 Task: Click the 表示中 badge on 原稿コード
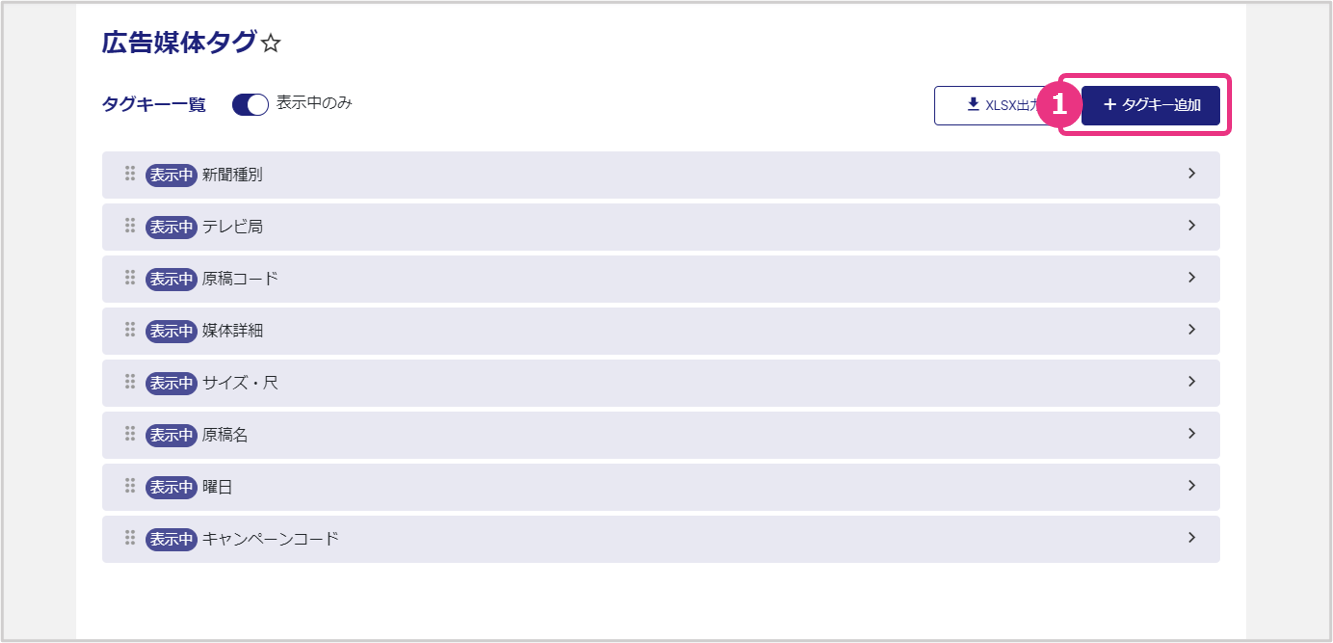(x=171, y=279)
